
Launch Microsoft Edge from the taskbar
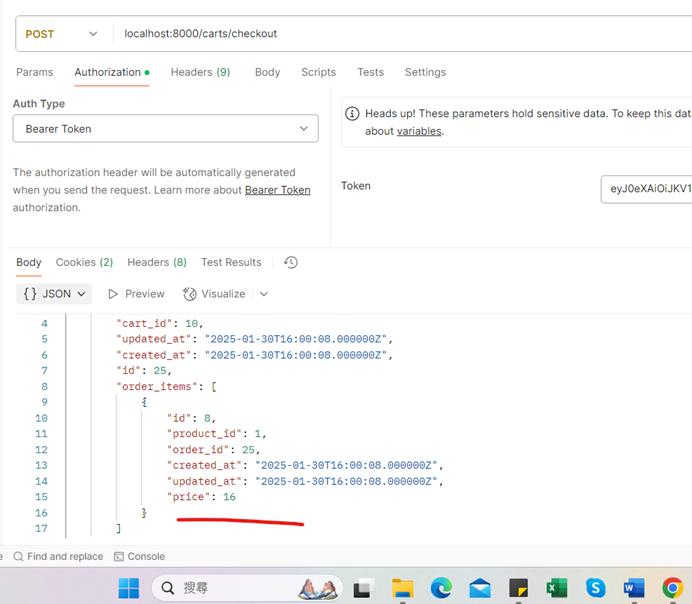pos(441,588)
